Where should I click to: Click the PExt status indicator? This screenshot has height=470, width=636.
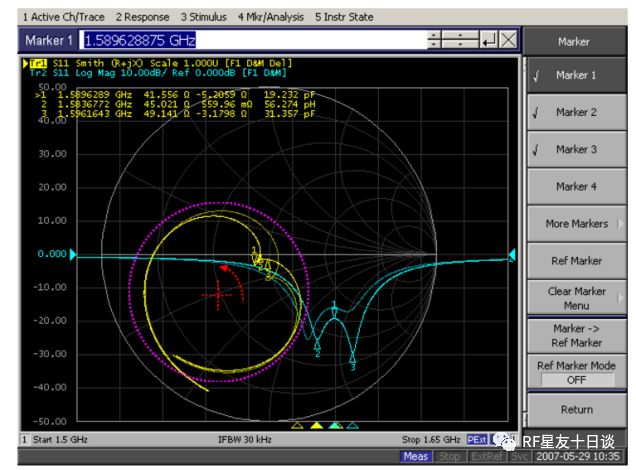click(x=477, y=440)
